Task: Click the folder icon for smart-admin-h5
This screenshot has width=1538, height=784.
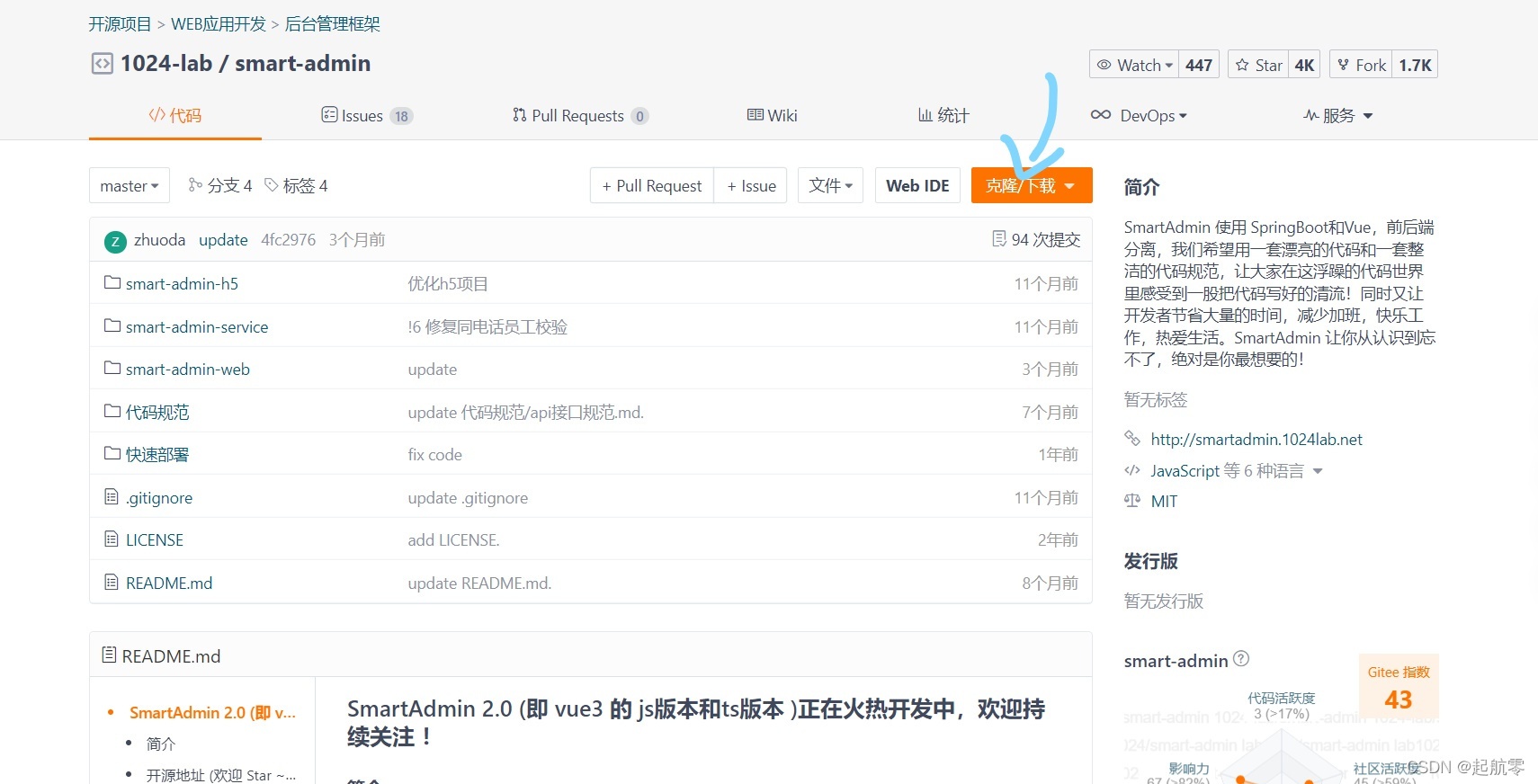Action: [x=112, y=282]
